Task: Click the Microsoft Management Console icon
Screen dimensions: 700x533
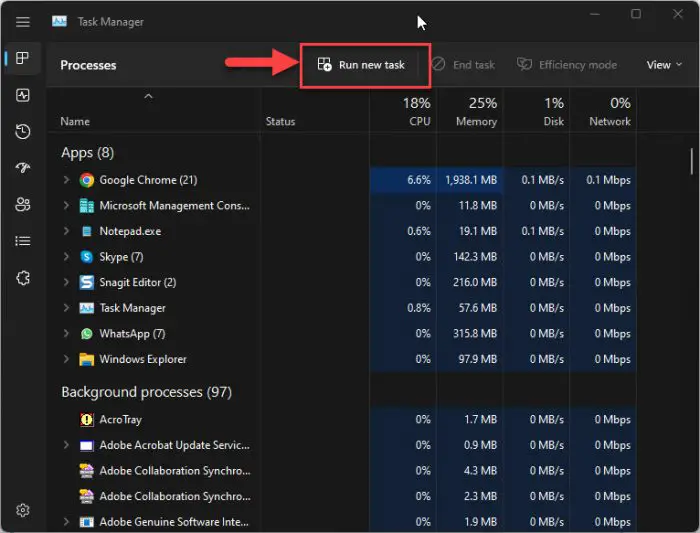Action: click(x=87, y=206)
